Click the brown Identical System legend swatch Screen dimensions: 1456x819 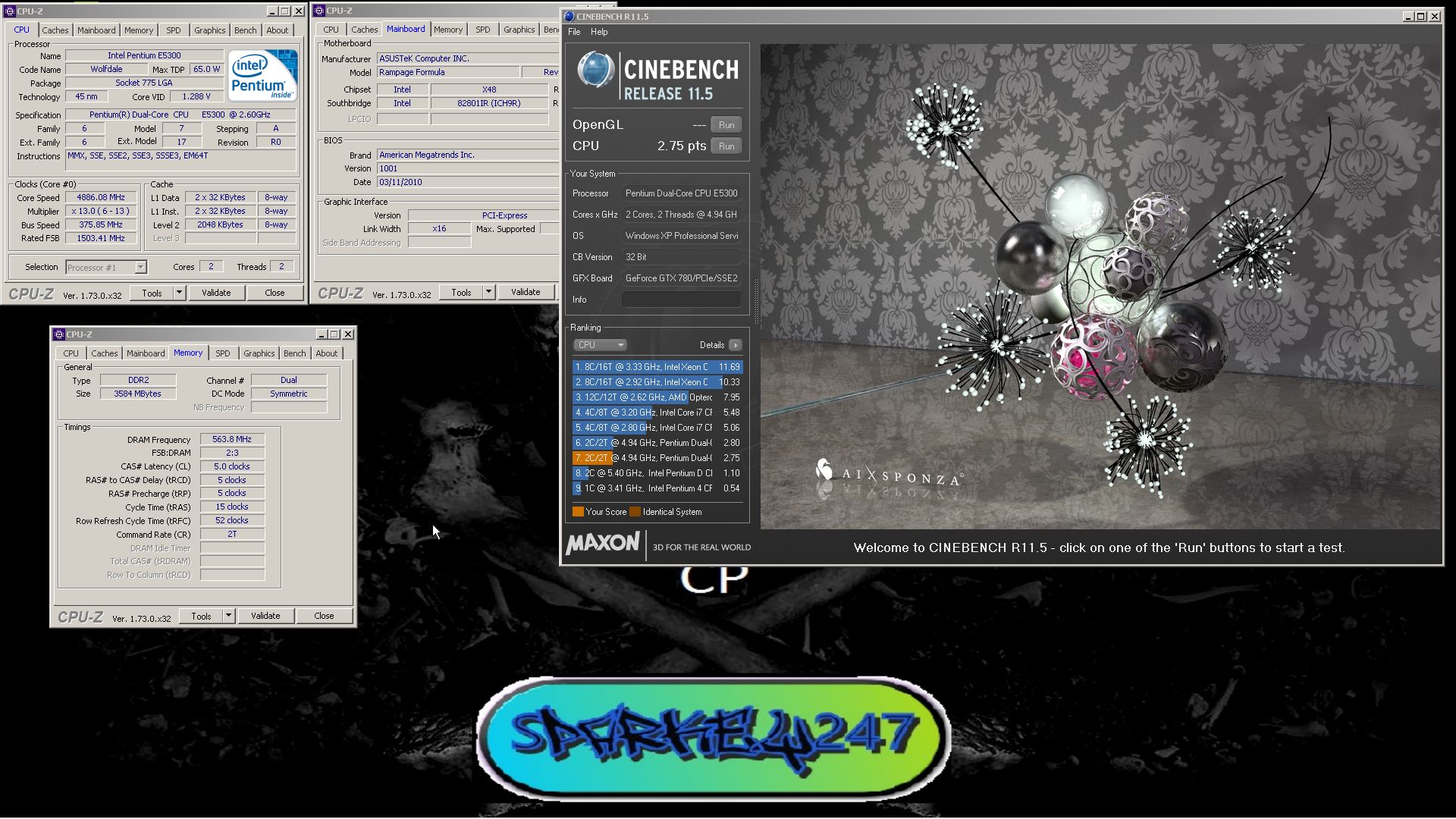pos(635,512)
